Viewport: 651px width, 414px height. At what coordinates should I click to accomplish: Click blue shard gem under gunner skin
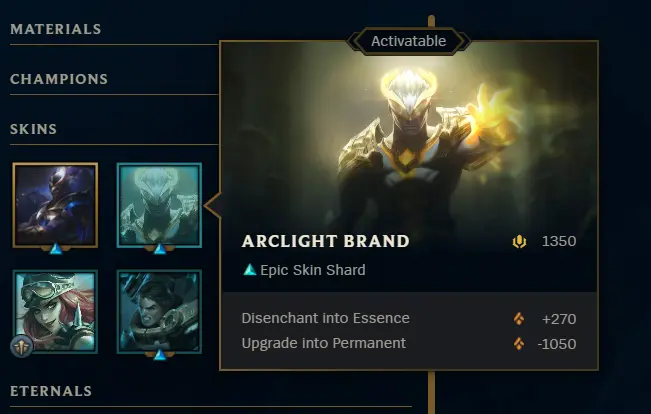tap(160, 355)
